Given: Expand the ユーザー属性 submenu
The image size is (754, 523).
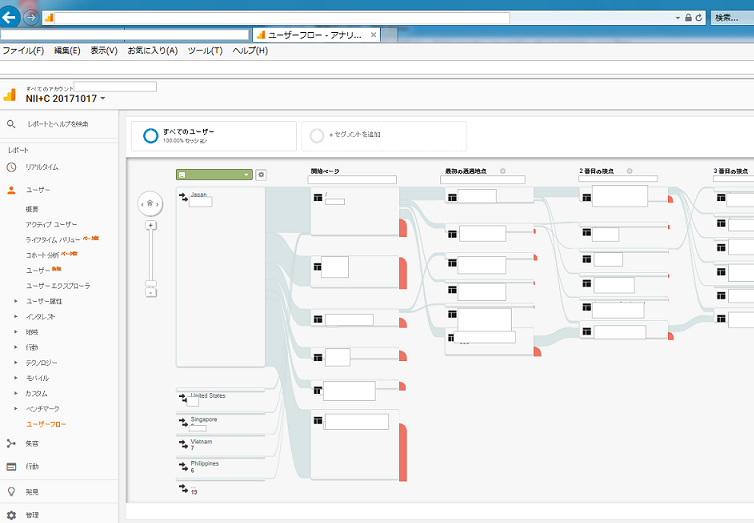Looking at the screenshot, I should coord(16,301).
